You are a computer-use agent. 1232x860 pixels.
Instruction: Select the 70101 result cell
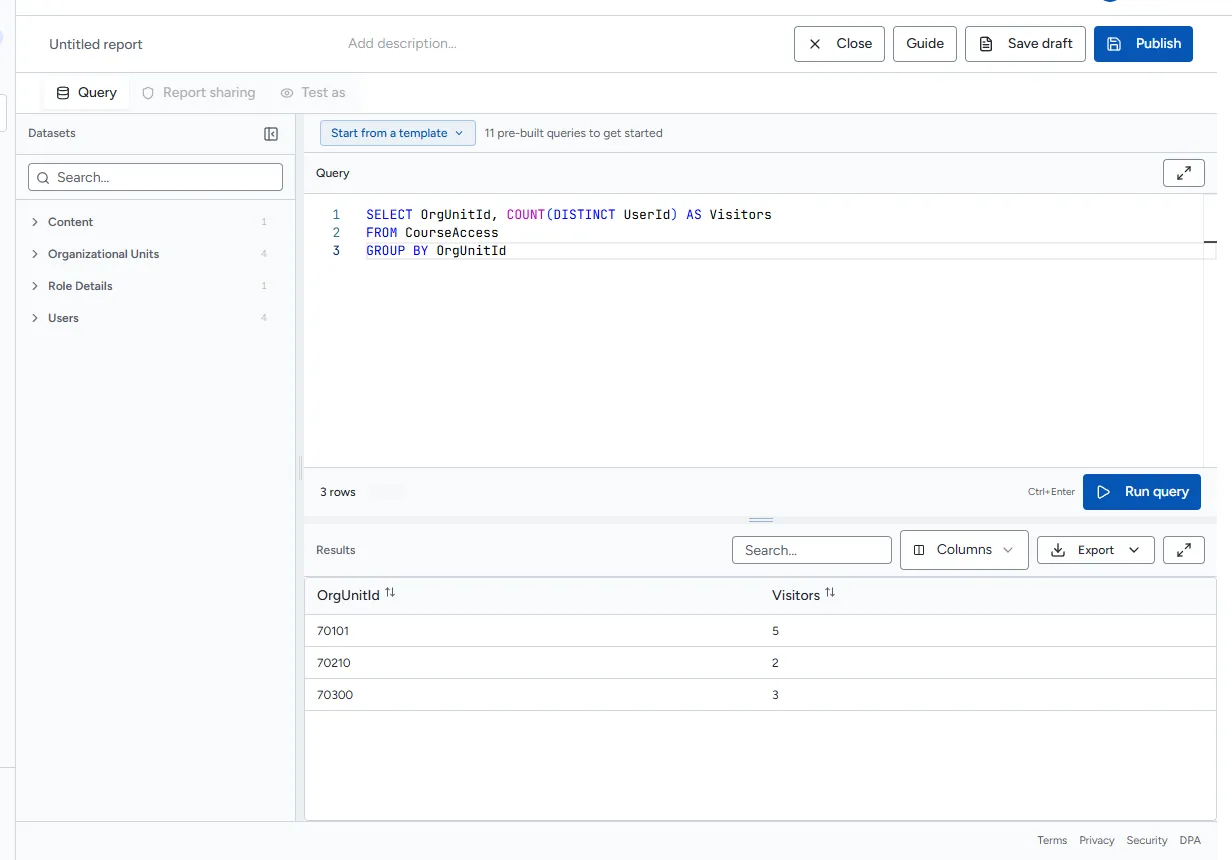[532, 631]
